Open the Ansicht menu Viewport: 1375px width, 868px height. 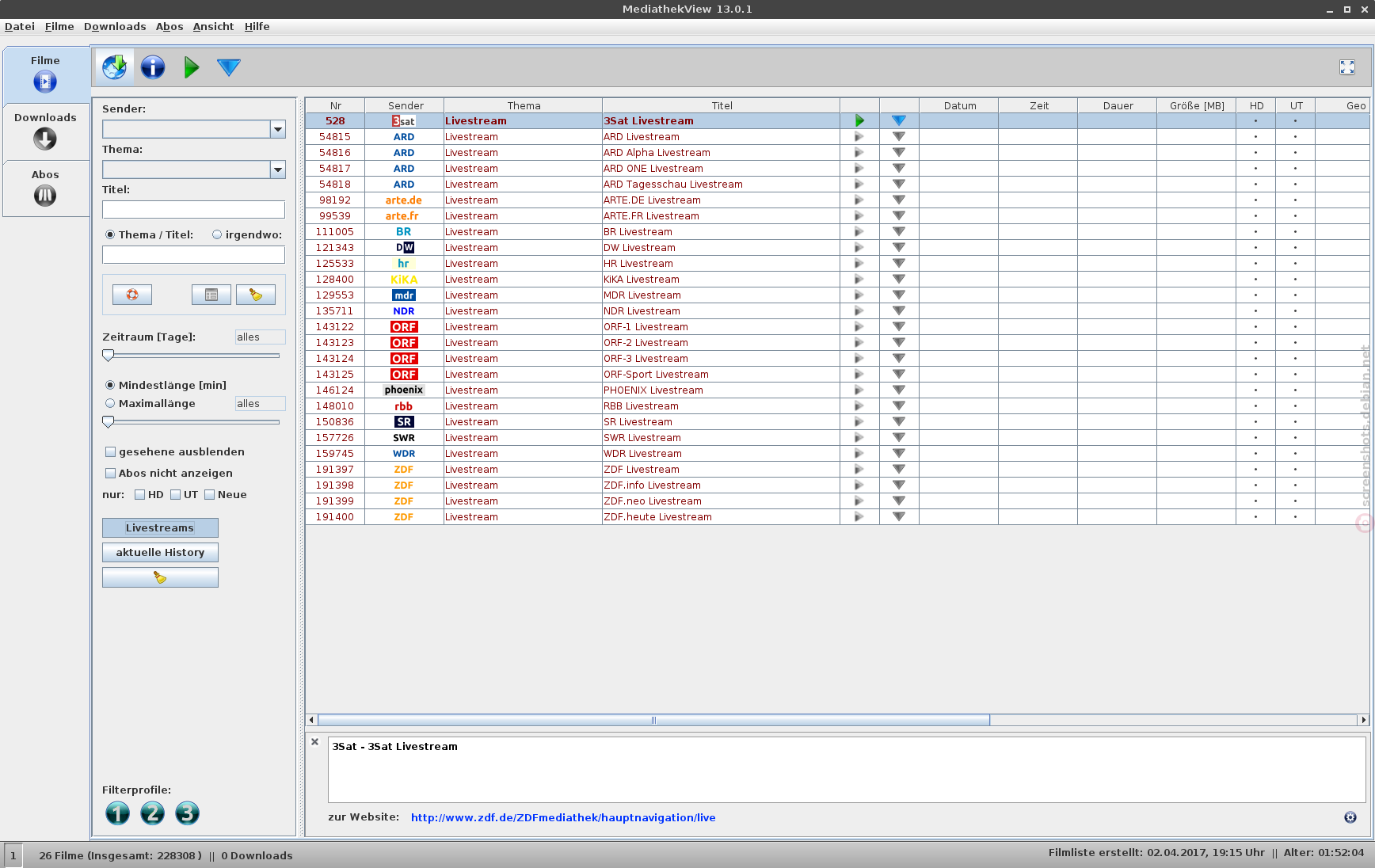click(214, 26)
